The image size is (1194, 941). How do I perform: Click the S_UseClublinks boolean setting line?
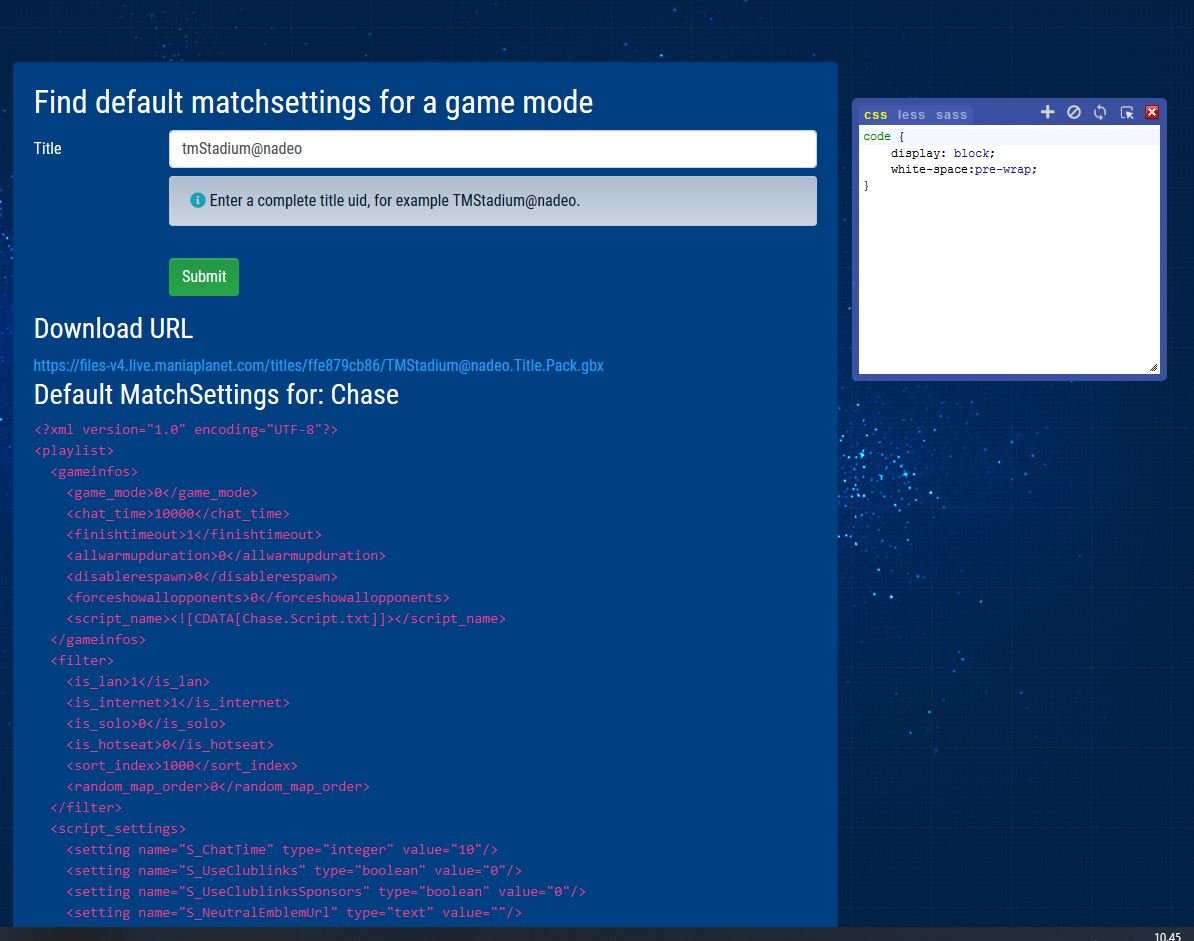(x=294, y=870)
